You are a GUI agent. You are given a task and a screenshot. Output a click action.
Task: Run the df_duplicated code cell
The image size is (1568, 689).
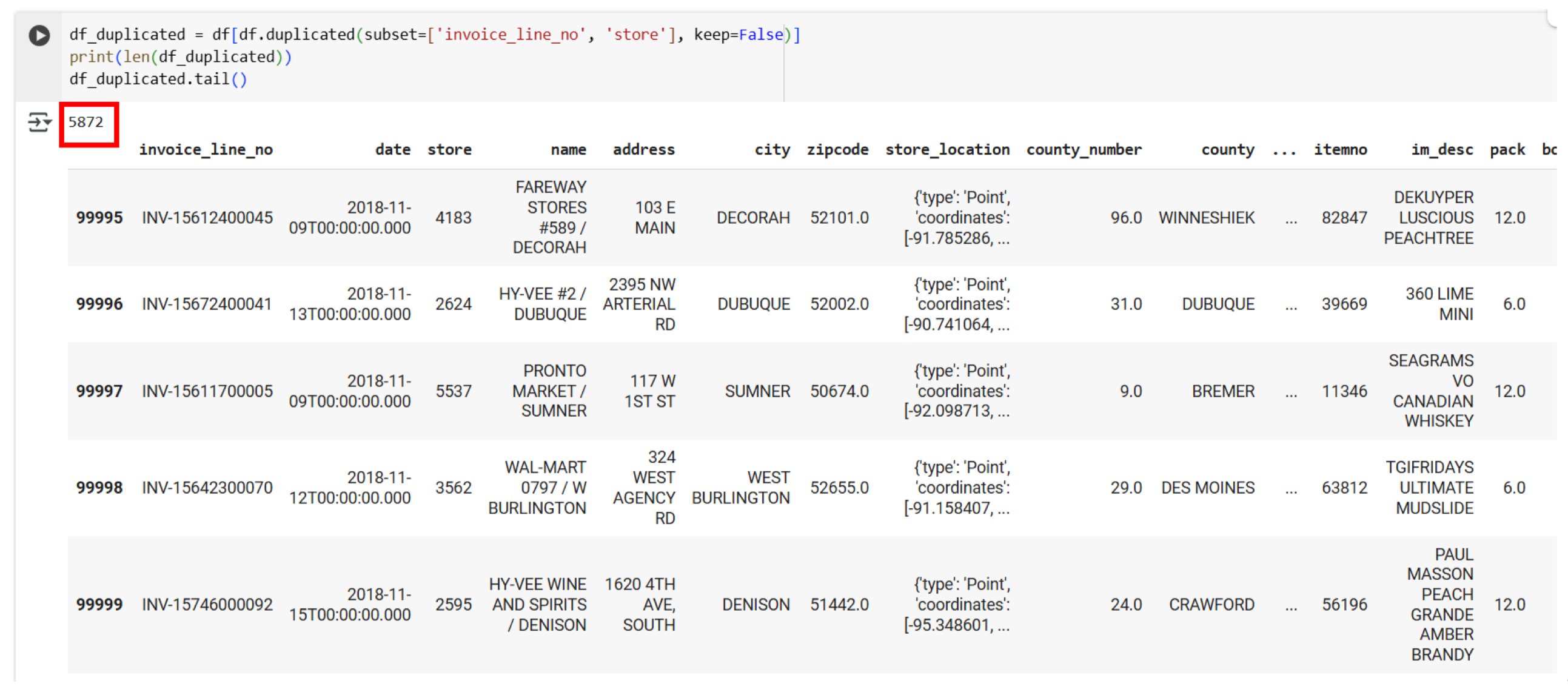point(39,35)
